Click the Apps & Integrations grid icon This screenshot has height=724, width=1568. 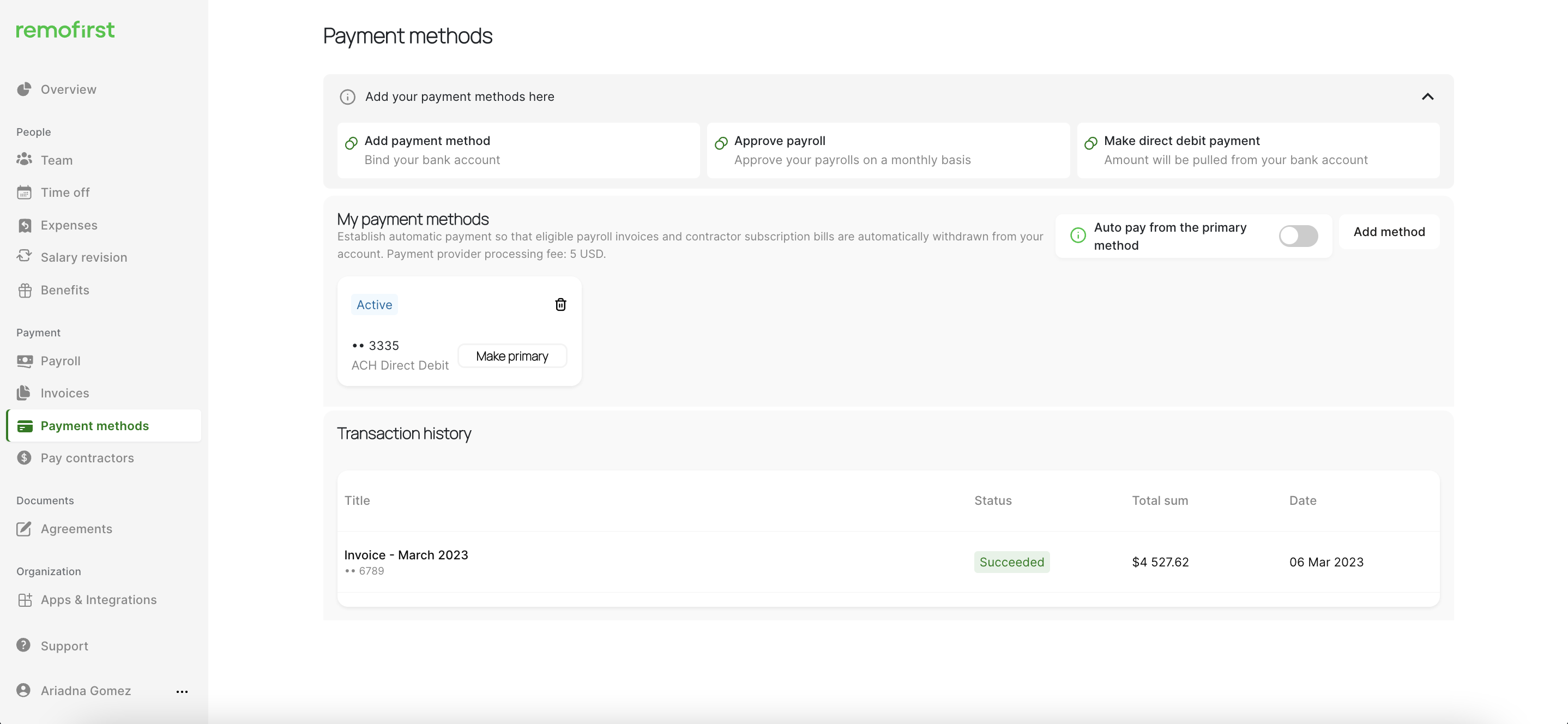click(25, 600)
